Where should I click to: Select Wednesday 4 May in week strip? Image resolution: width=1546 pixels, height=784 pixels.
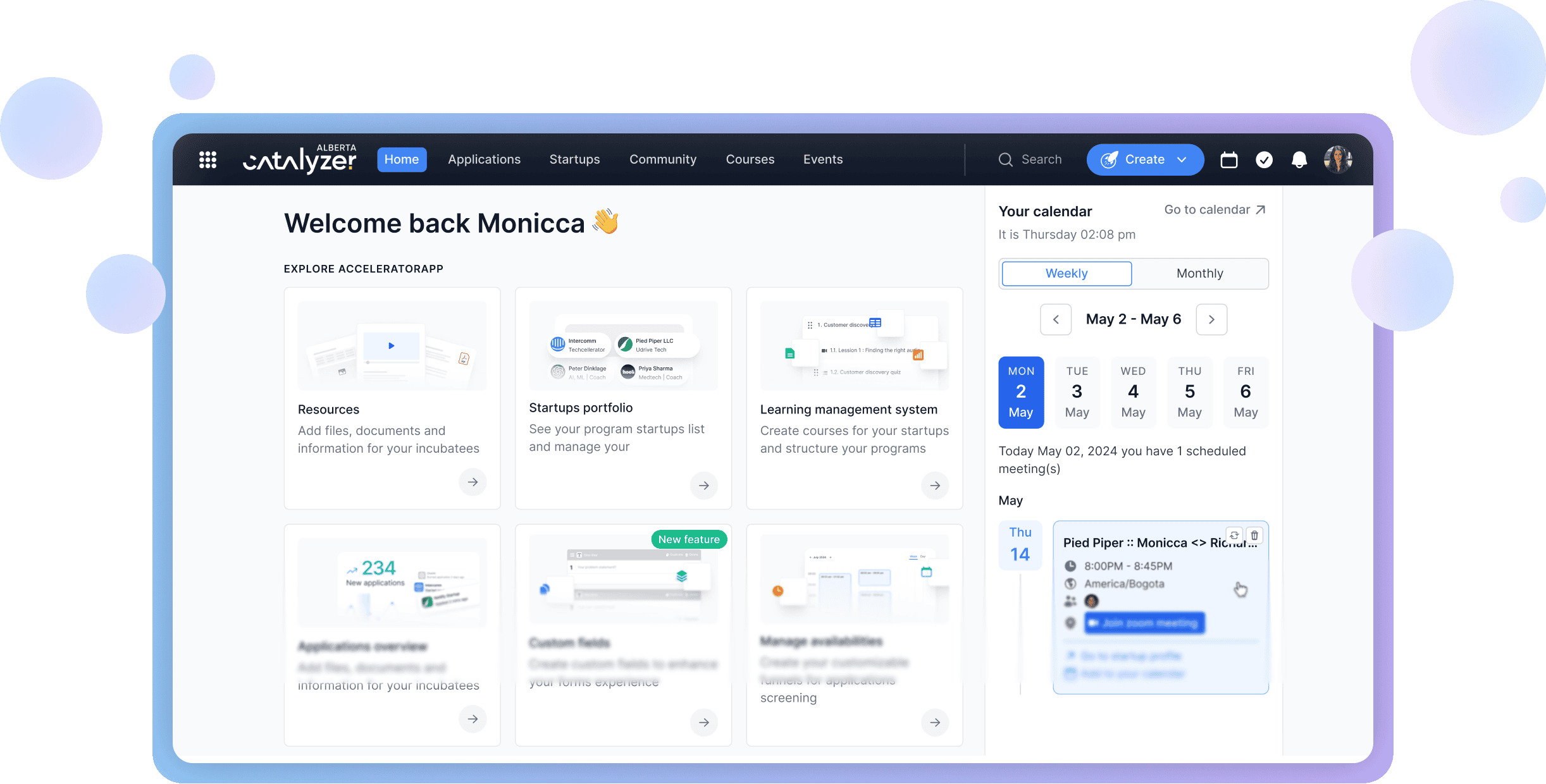point(1133,393)
